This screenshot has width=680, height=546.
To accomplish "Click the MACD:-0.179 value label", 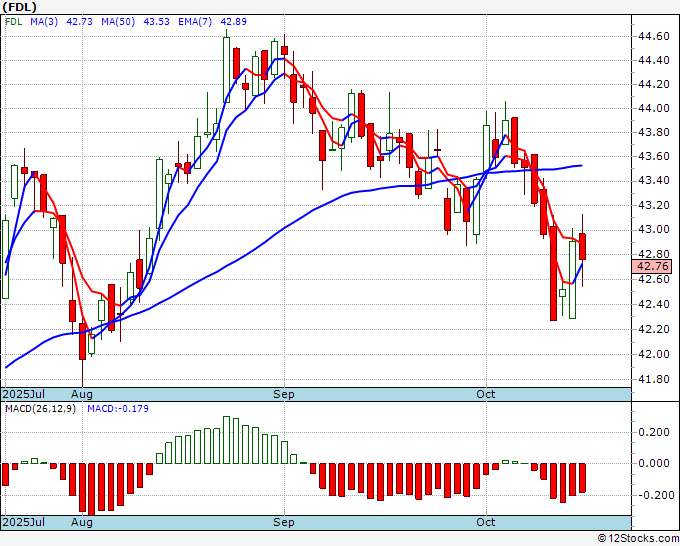I will click(x=118, y=409).
